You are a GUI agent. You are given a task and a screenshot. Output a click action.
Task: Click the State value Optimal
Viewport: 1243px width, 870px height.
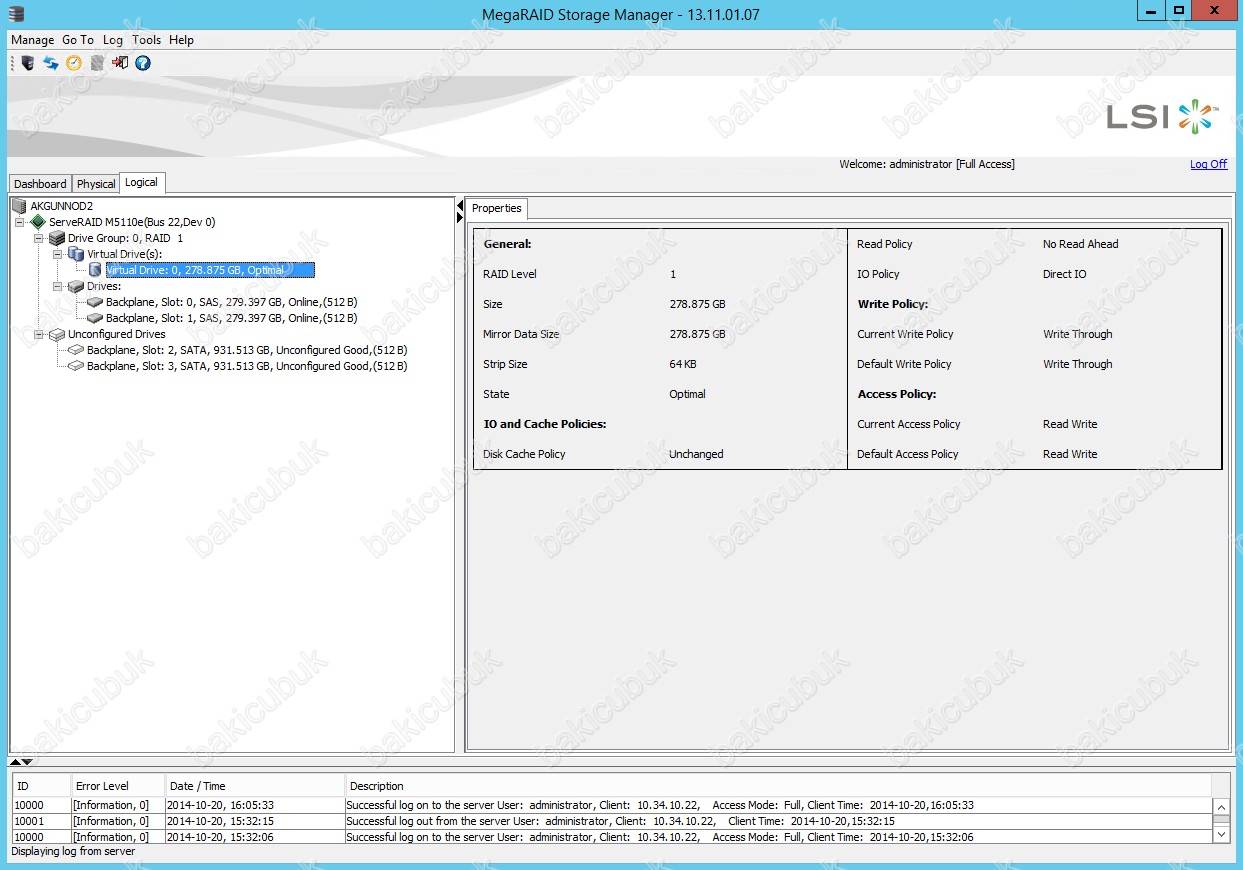687,394
